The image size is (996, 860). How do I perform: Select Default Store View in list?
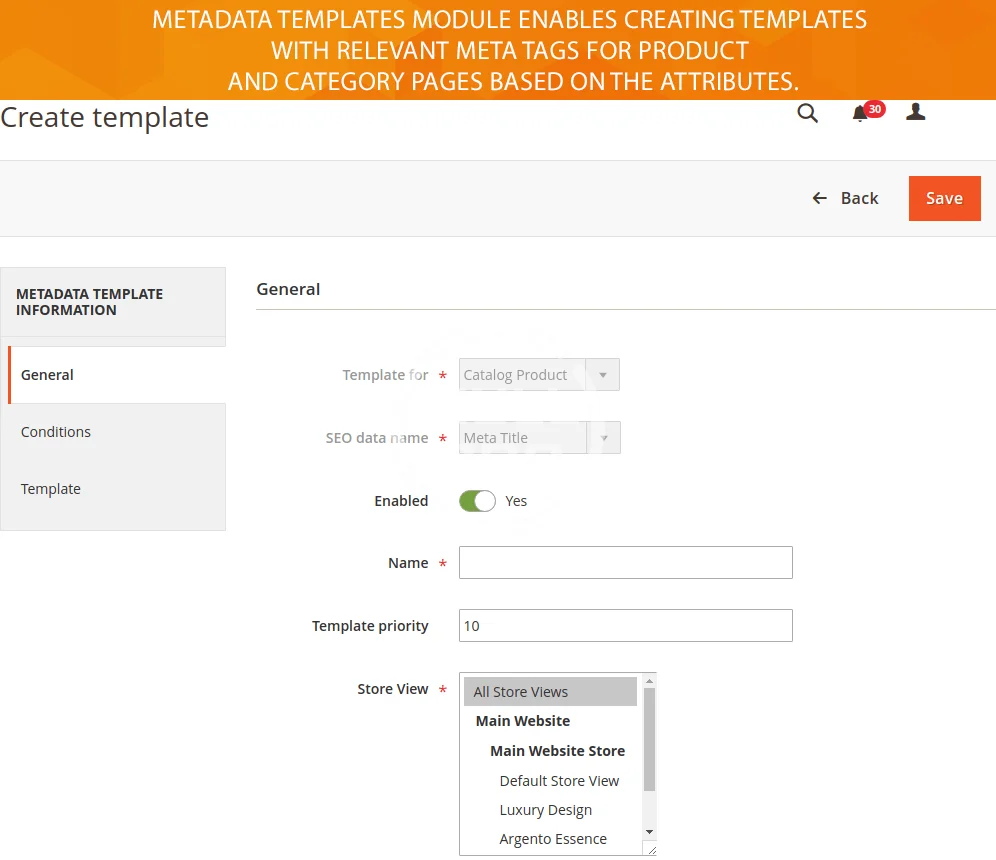coord(559,781)
